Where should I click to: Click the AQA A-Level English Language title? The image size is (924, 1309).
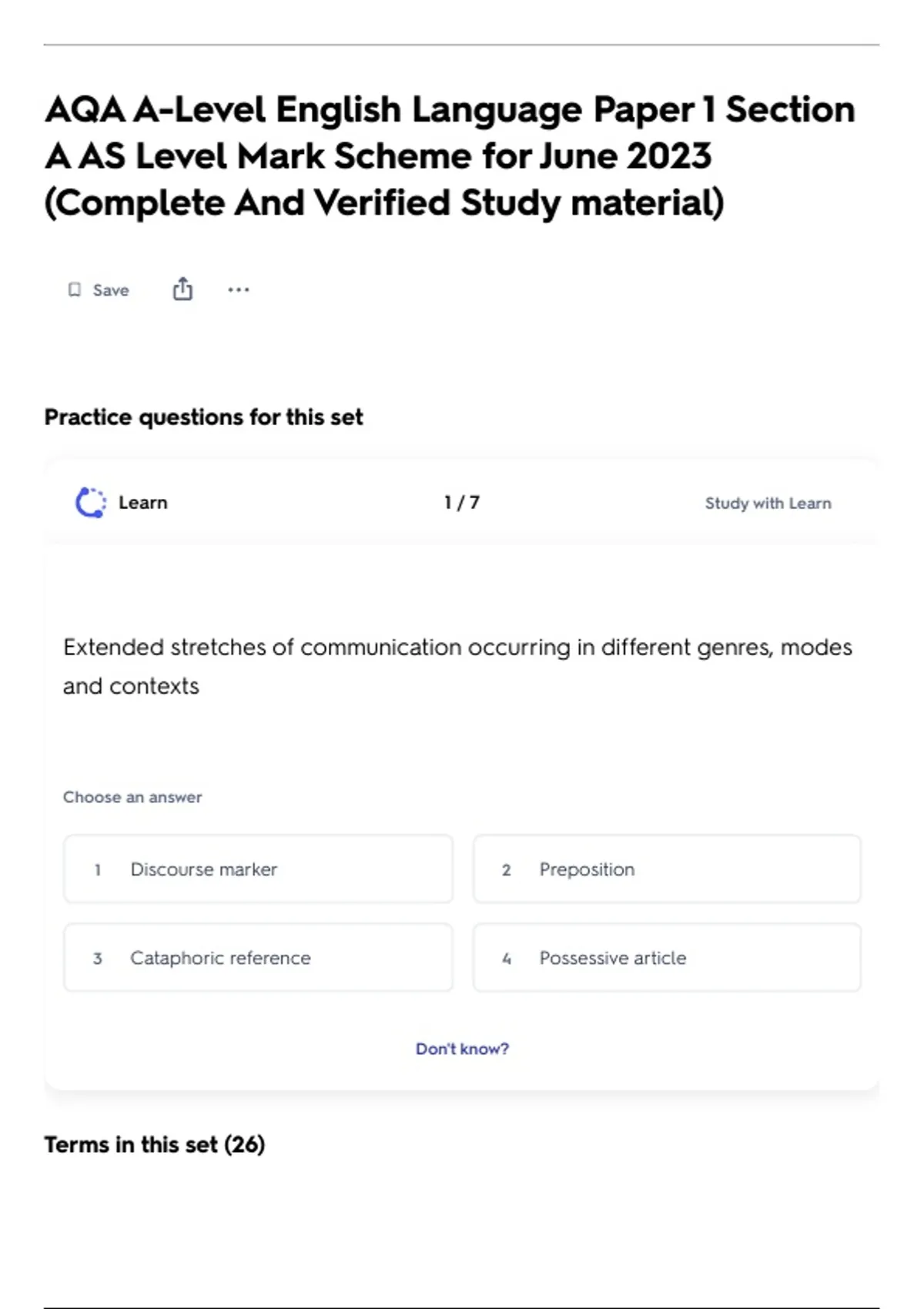coord(450,156)
